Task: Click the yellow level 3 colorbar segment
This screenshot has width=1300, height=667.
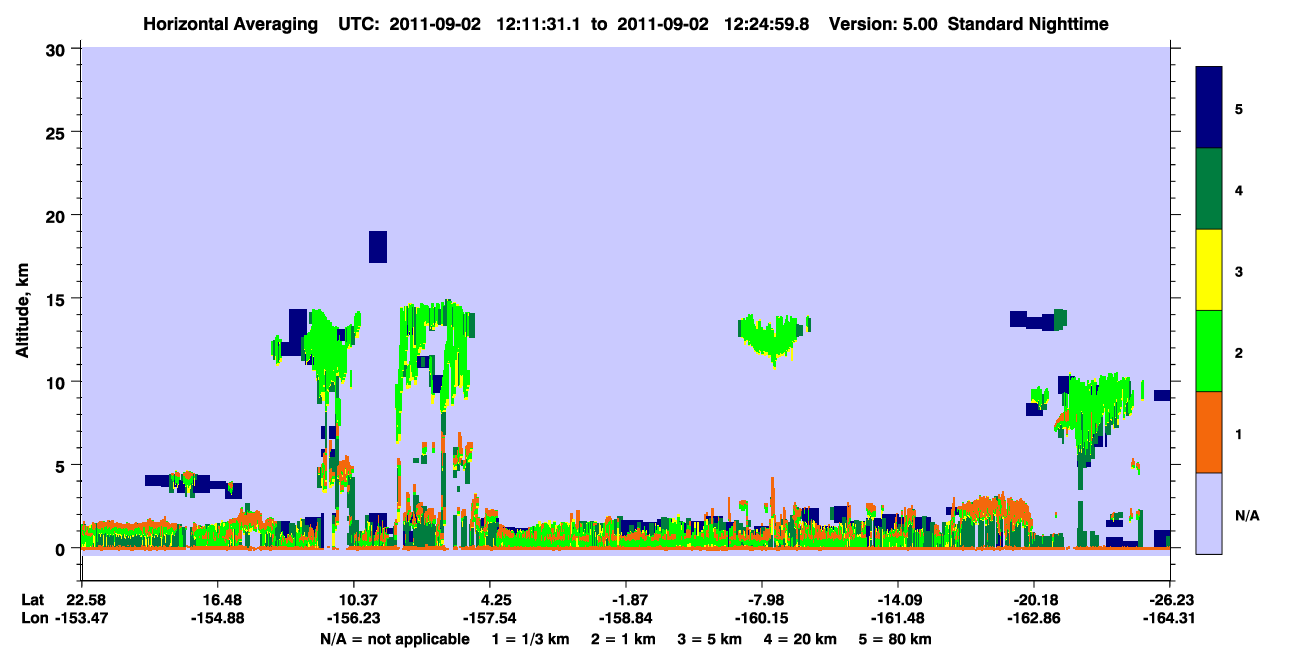Action: 1209,270
